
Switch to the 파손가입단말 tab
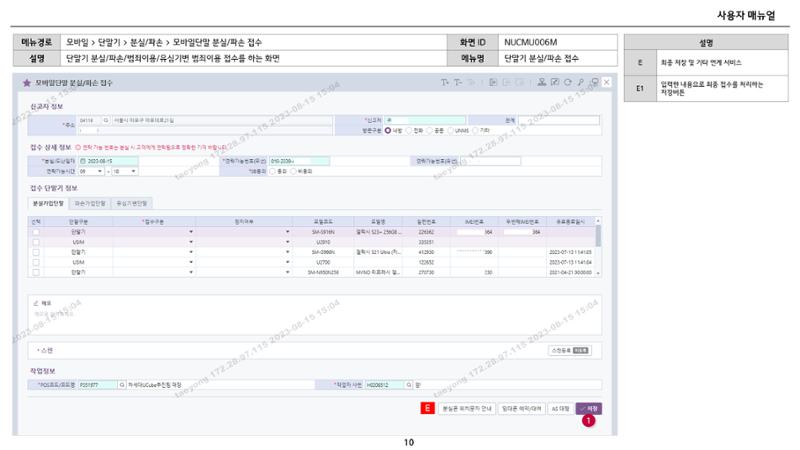click(90, 203)
